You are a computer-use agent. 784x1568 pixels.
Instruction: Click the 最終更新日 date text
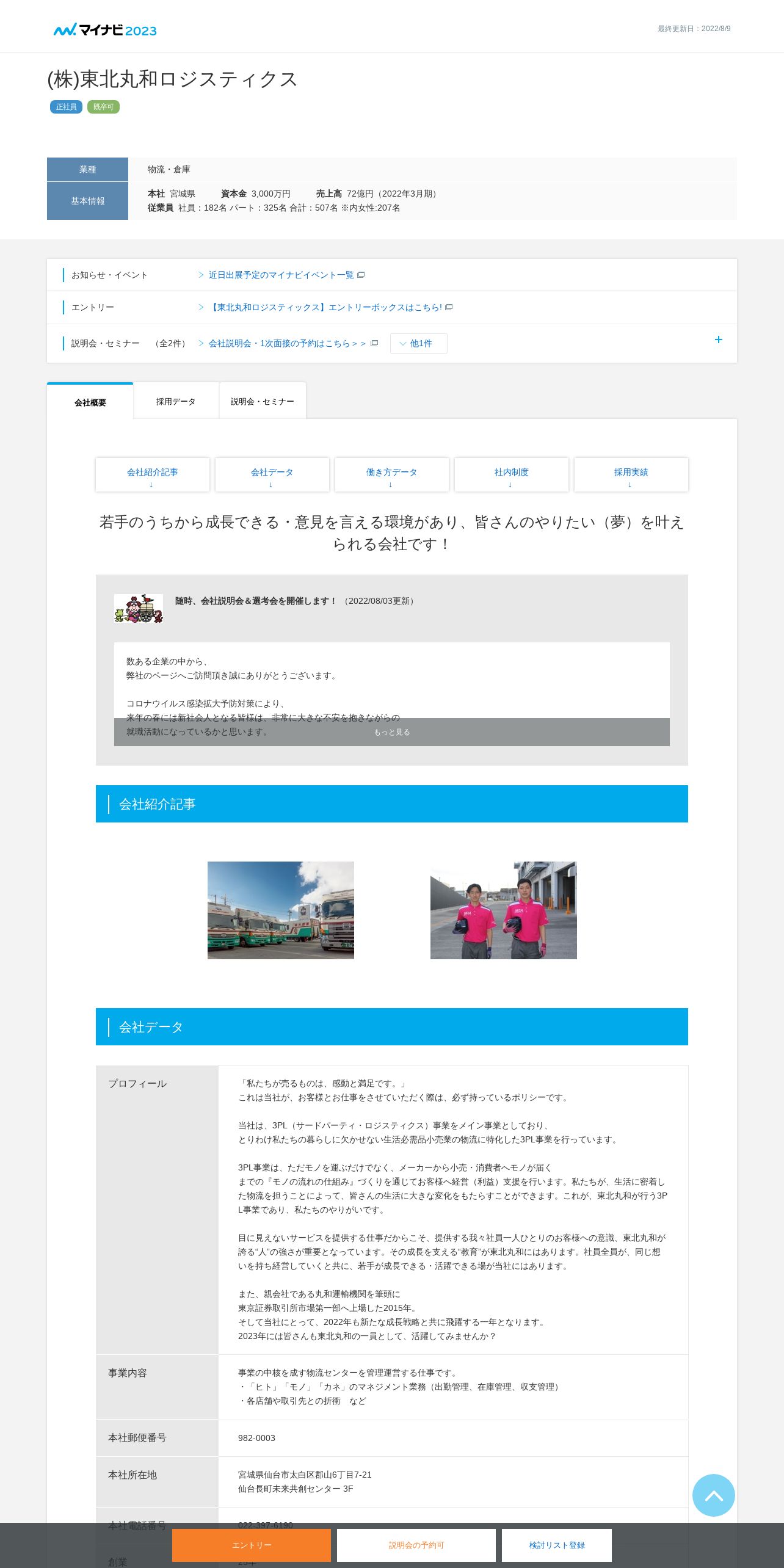[694, 29]
